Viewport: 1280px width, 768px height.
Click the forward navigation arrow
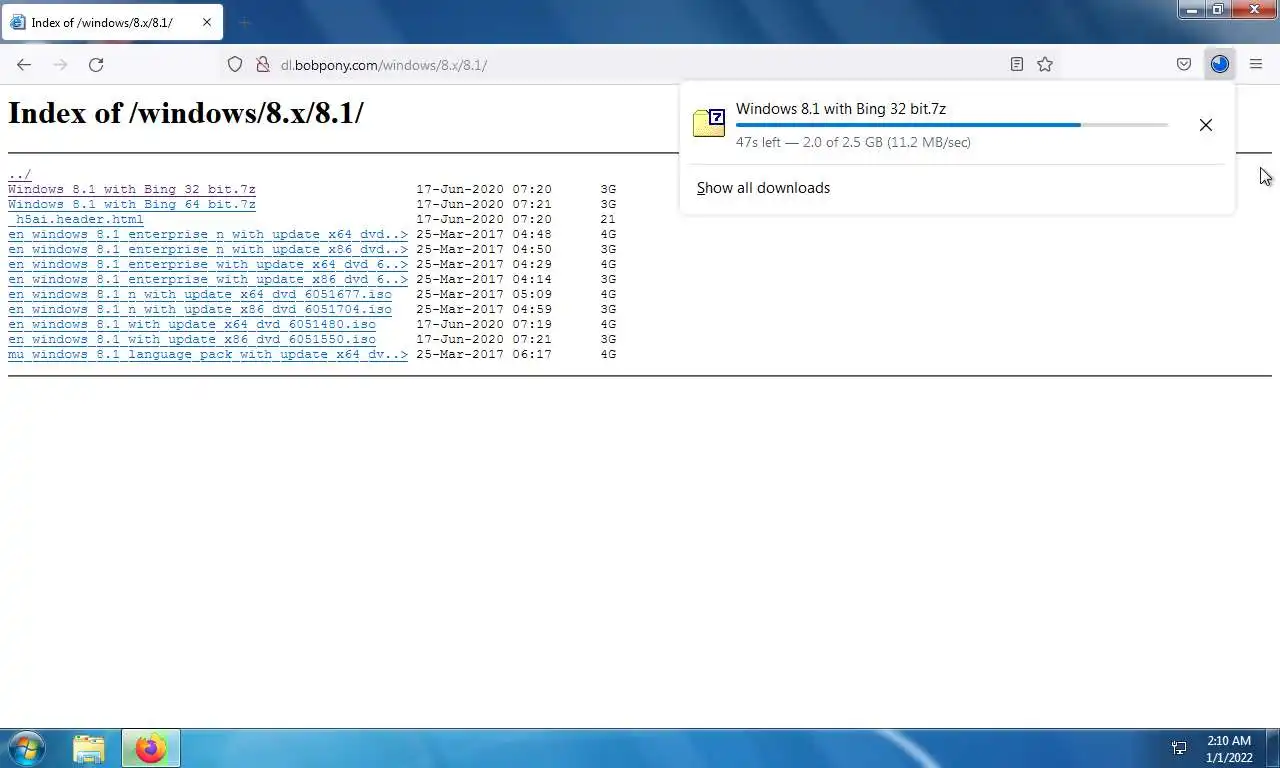pyautogui.click(x=60, y=64)
